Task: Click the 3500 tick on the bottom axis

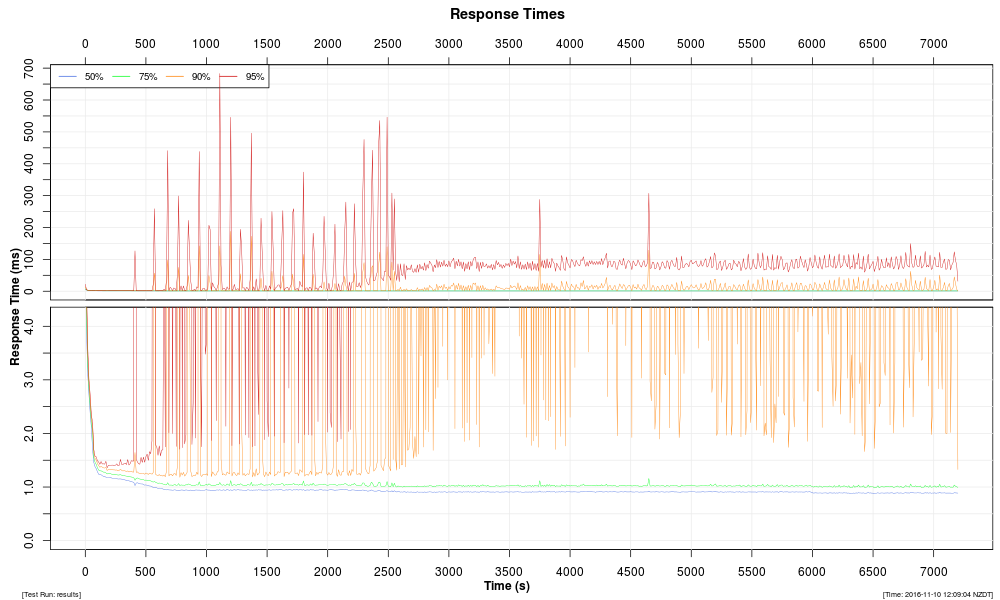Action: [x=509, y=571]
